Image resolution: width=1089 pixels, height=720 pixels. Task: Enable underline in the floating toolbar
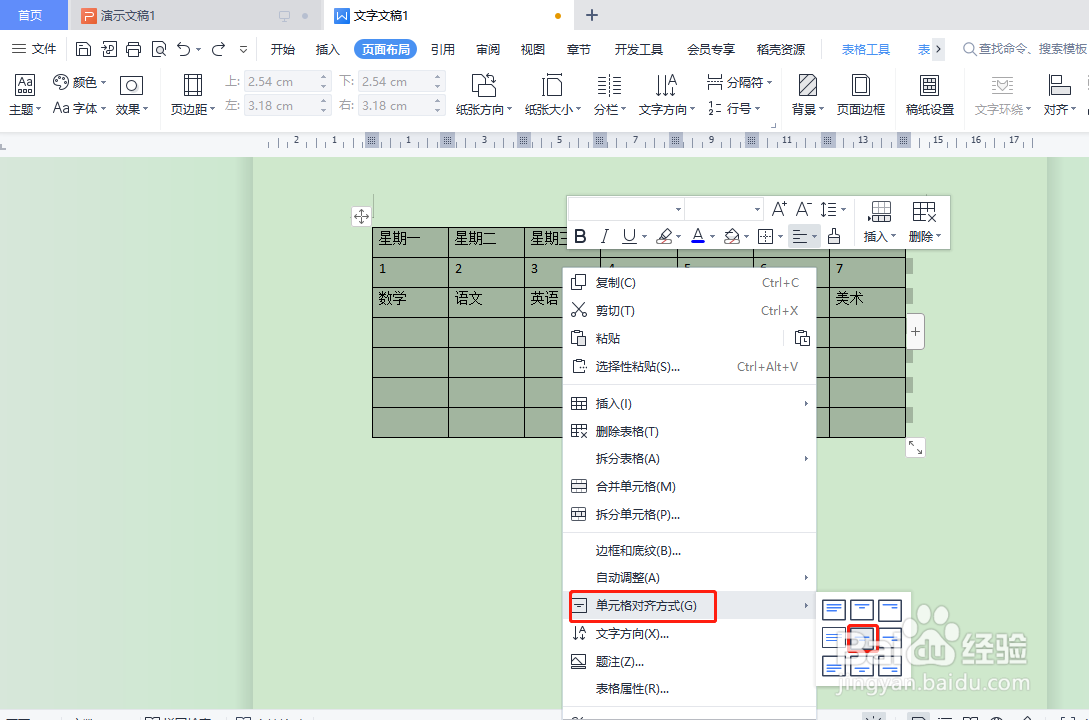pyautogui.click(x=630, y=236)
